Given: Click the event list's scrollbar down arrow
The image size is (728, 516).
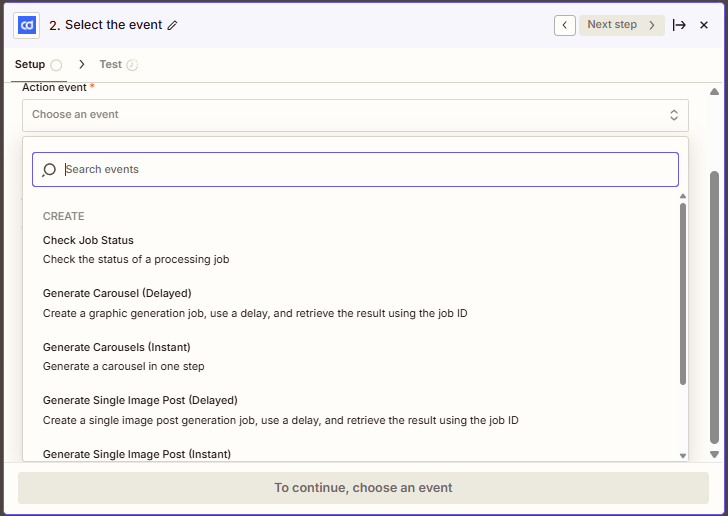Looking at the screenshot, I should point(683,455).
